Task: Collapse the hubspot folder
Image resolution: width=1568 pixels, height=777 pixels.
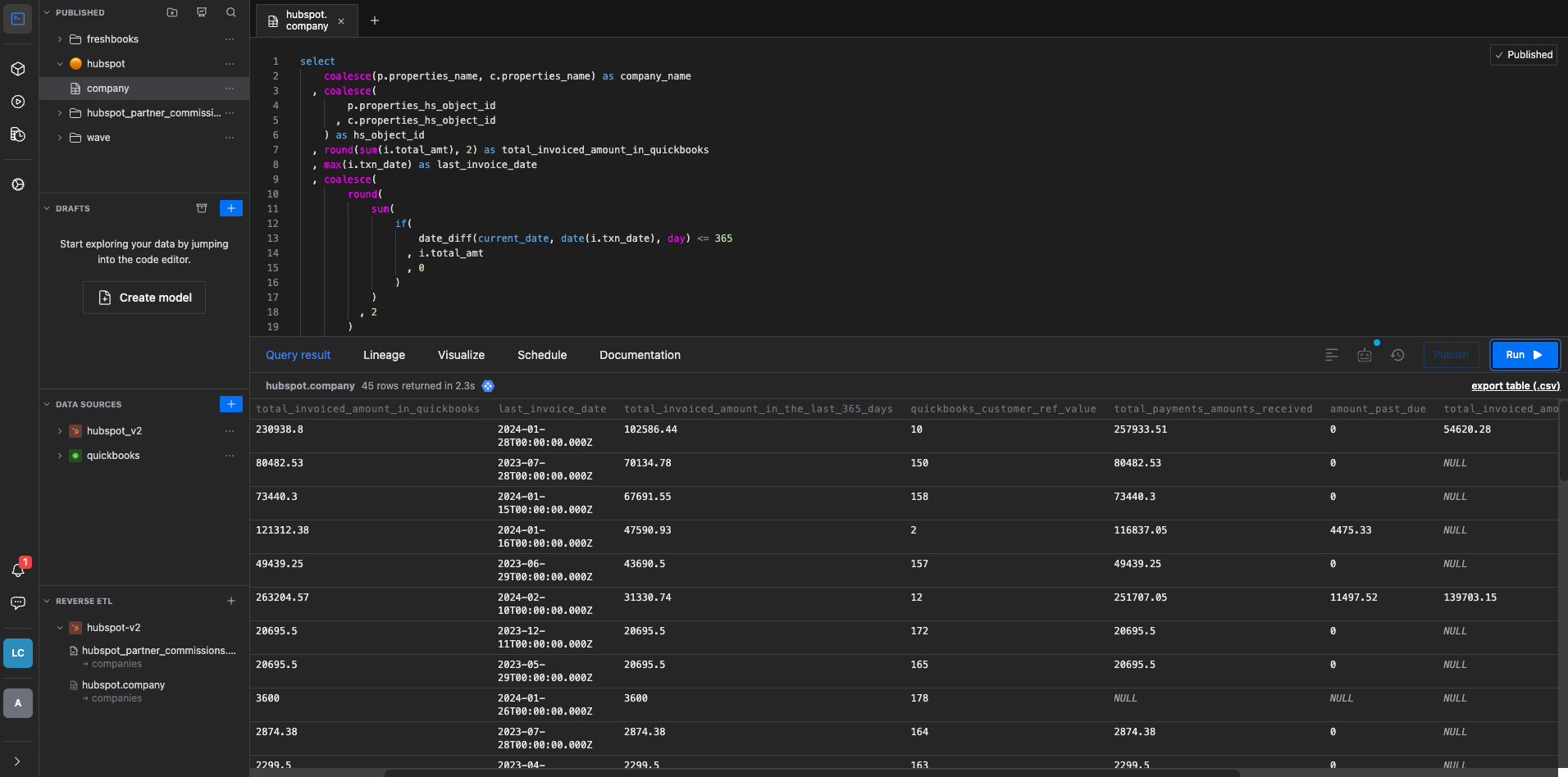Action: click(x=60, y=64)
